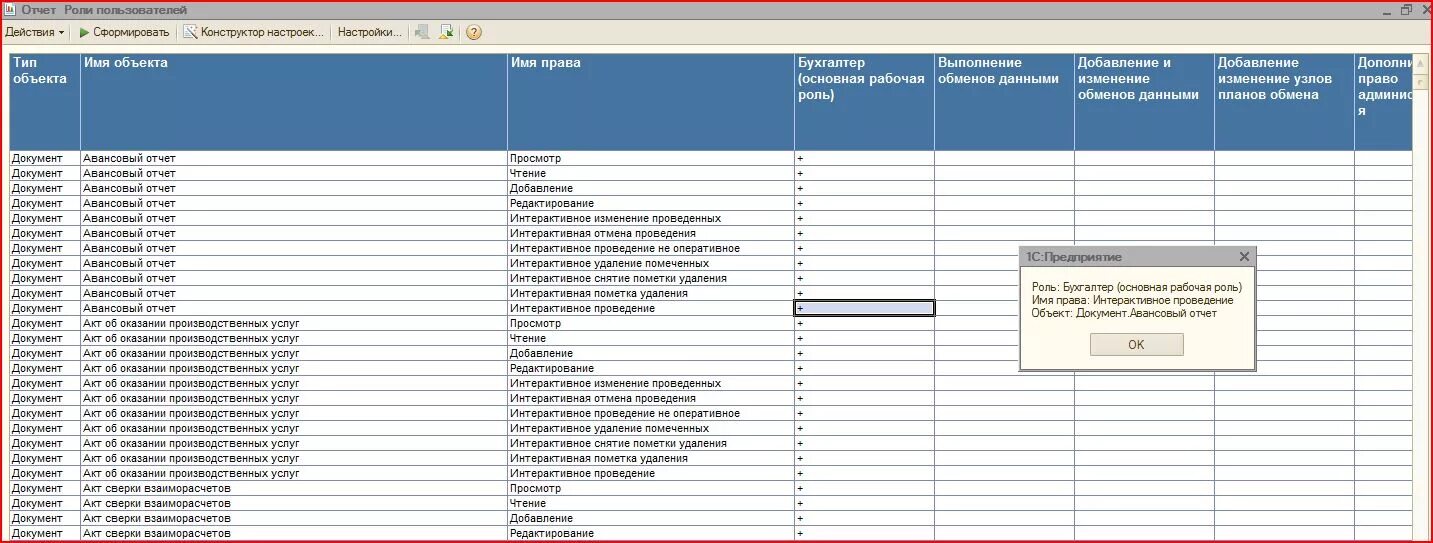Click the highlighted + cell in Авансовый отчет Интерактивное проведение row
Image resolution: width=1433 pixels, height=543 pixels.
tap(865, 308)
